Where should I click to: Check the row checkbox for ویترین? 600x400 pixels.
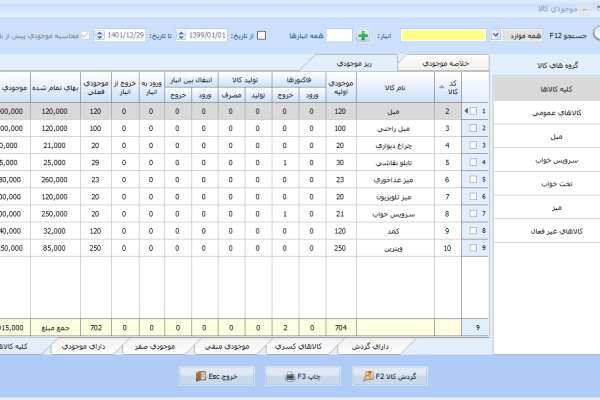473,248
